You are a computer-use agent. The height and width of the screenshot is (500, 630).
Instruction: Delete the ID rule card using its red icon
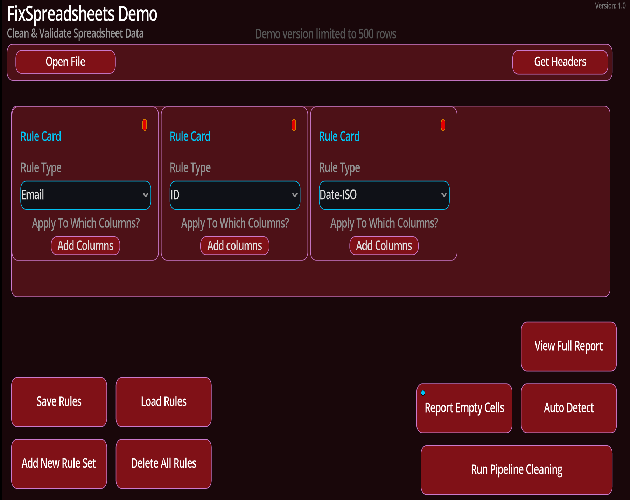[x=294, y=125]
